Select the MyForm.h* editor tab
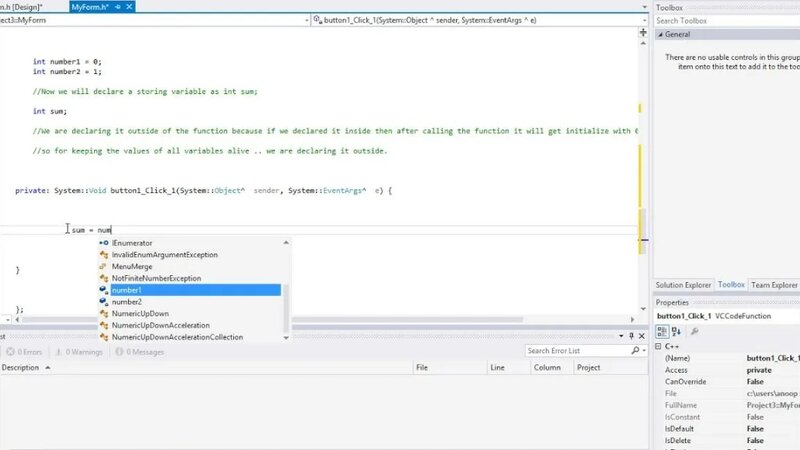The image size is (800, 450). (x=90, y=7)
